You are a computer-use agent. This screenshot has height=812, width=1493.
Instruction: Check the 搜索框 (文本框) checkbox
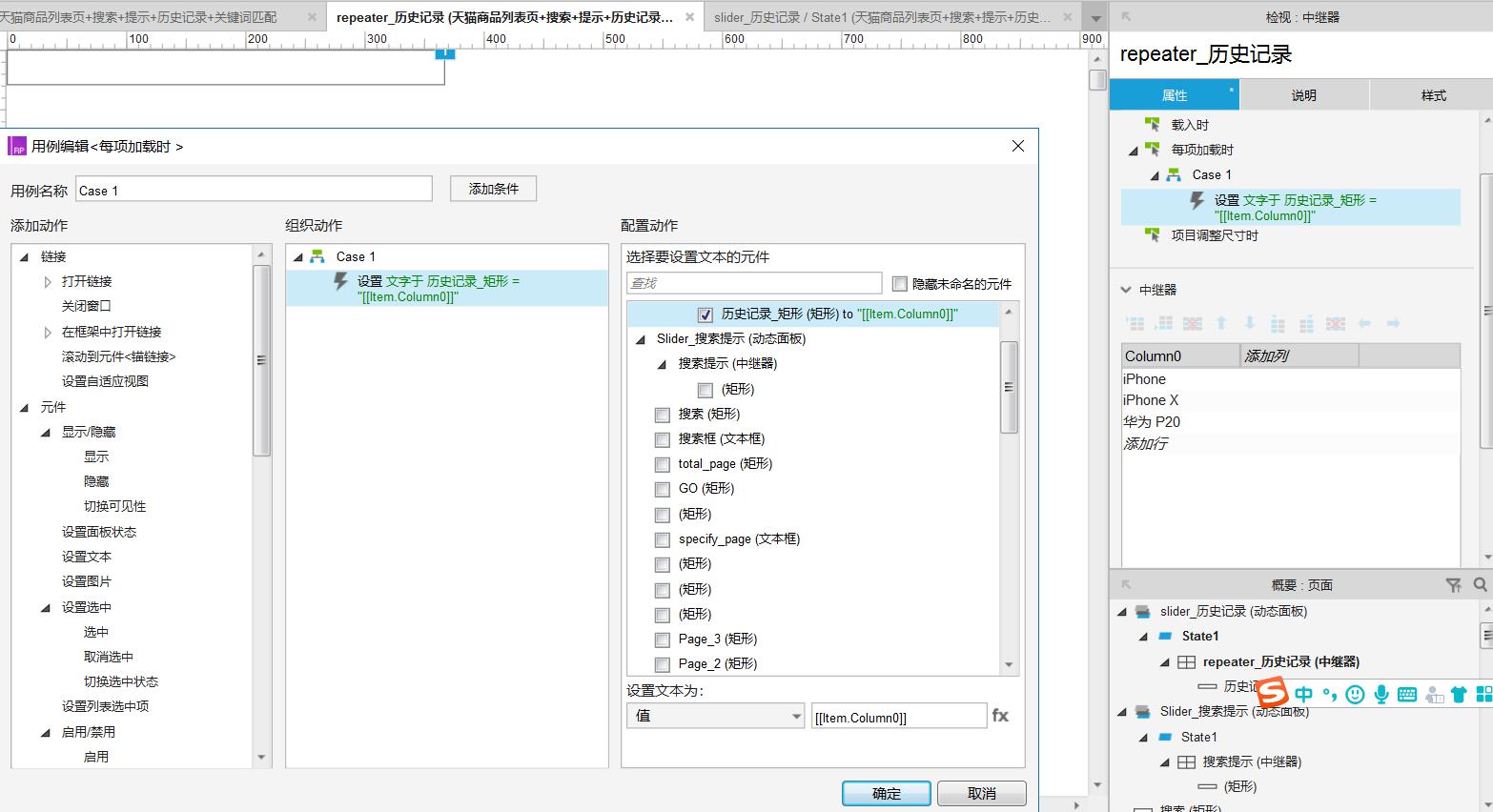point(663,439)
